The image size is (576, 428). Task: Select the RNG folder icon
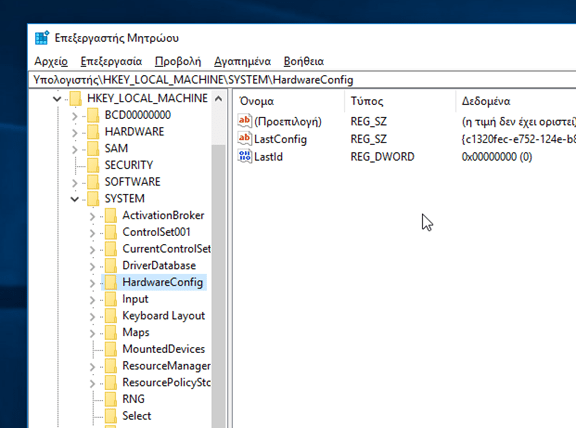pyautogui.click(x=111, y=399)
